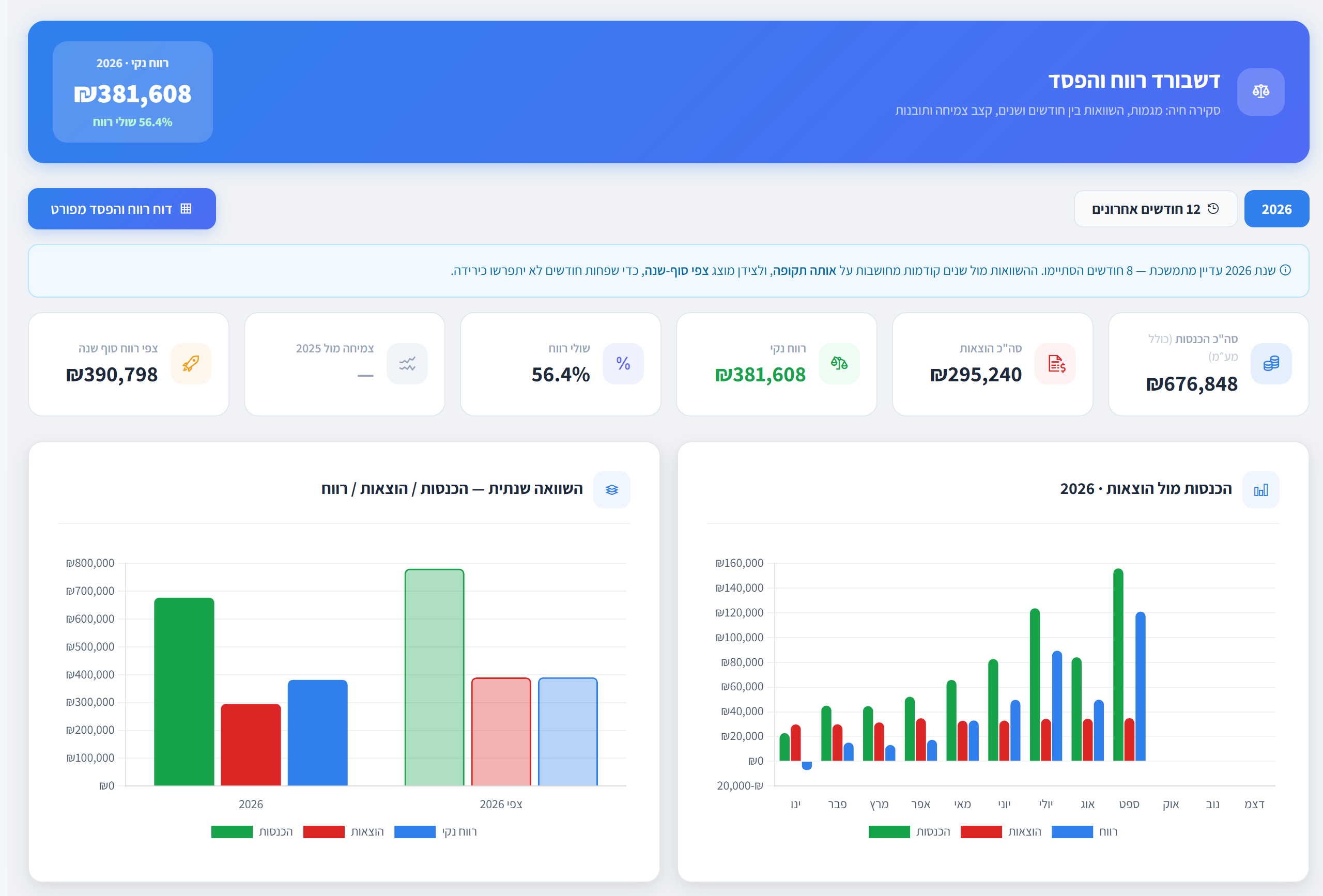This screenshot has width=1323, height=896.
Task: Toggle הוצאות legend in yearly comparison chart
Action: pos(344,832)
